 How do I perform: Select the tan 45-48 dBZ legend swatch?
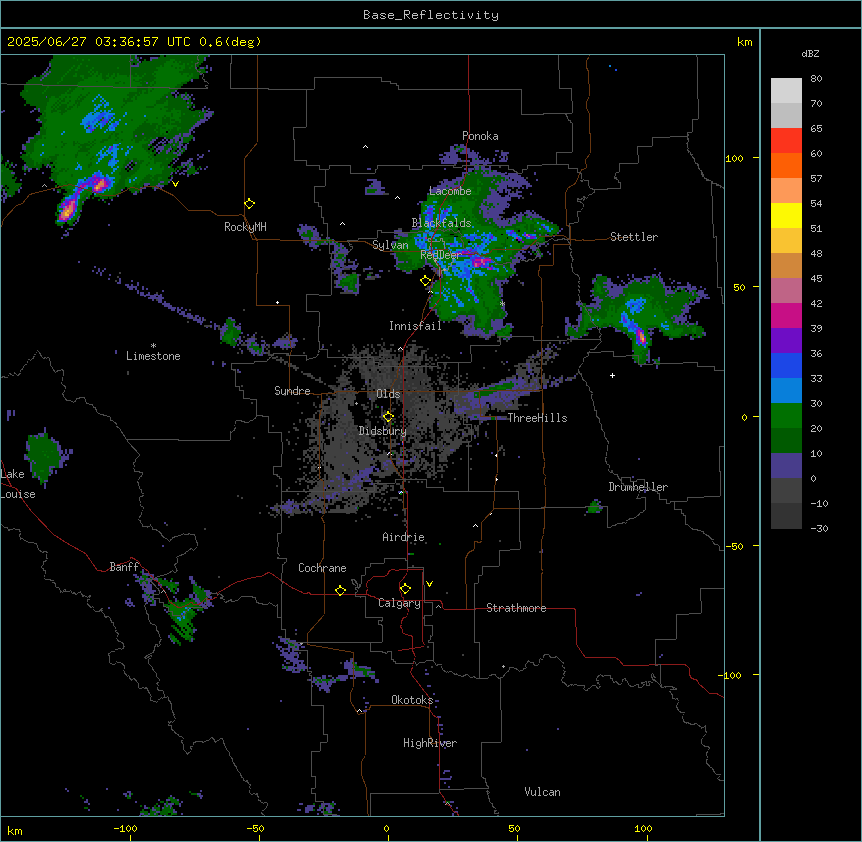point(786,265)
